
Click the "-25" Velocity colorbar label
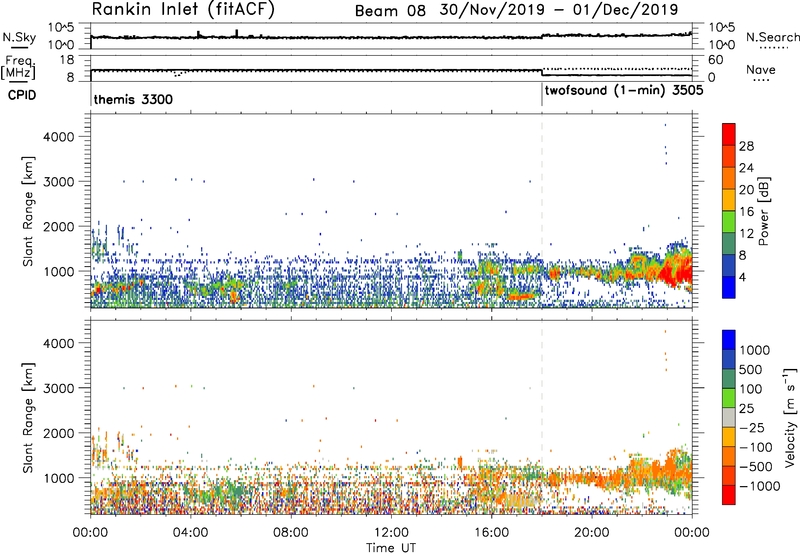(750, 427)
